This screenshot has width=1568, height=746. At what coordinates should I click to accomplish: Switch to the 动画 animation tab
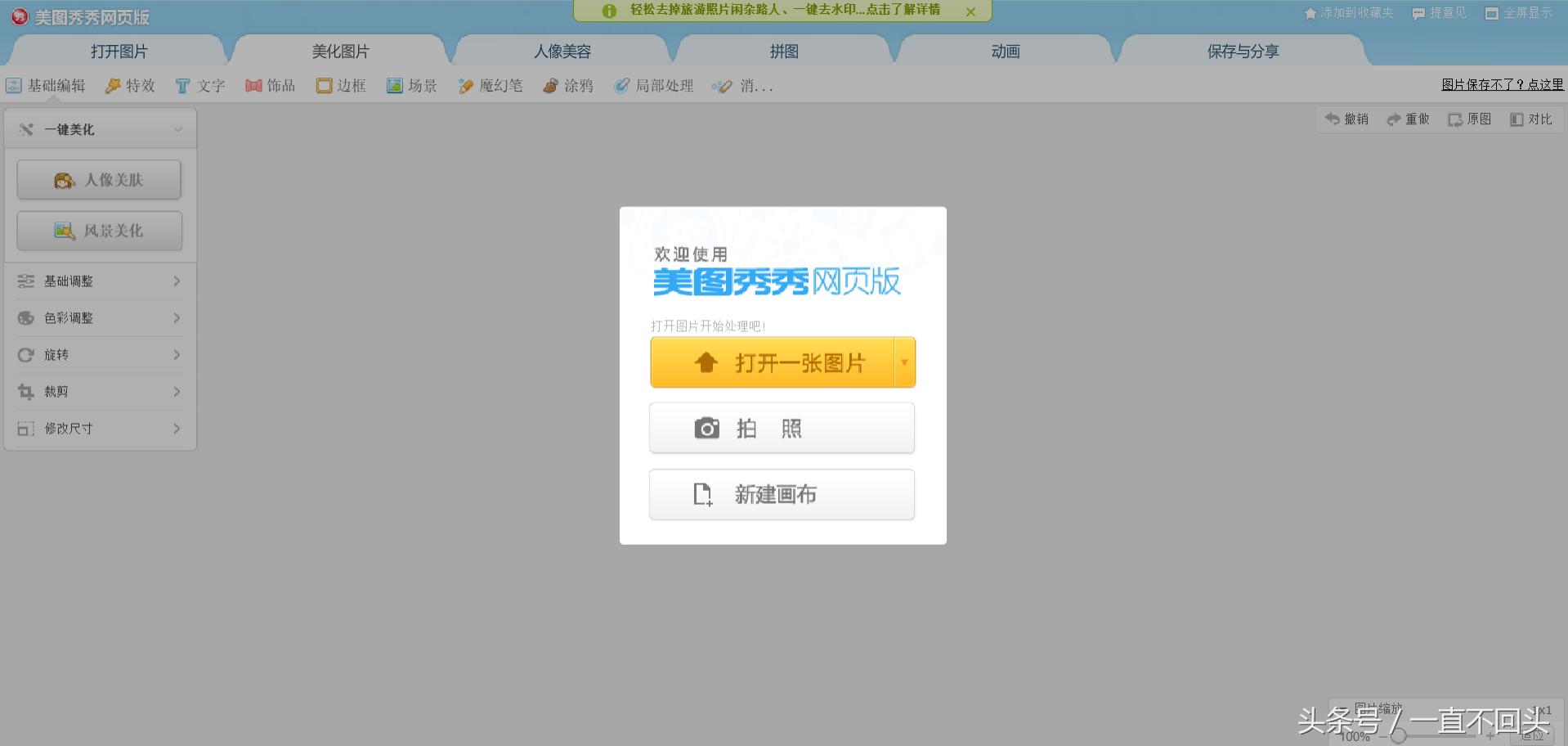1006,51
